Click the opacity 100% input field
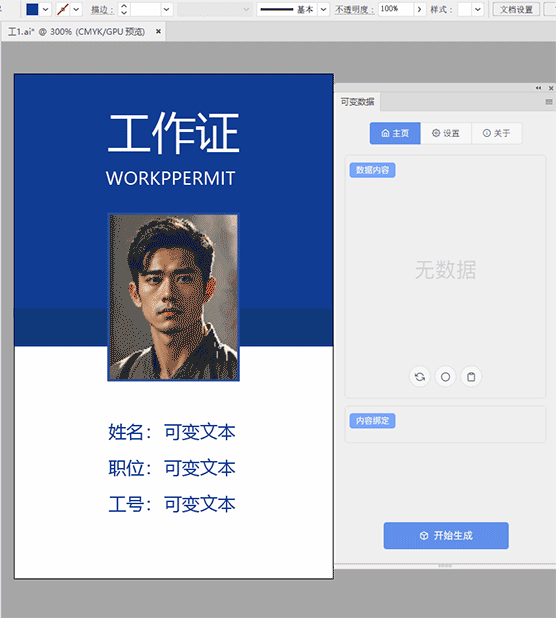 pos(396,9)
